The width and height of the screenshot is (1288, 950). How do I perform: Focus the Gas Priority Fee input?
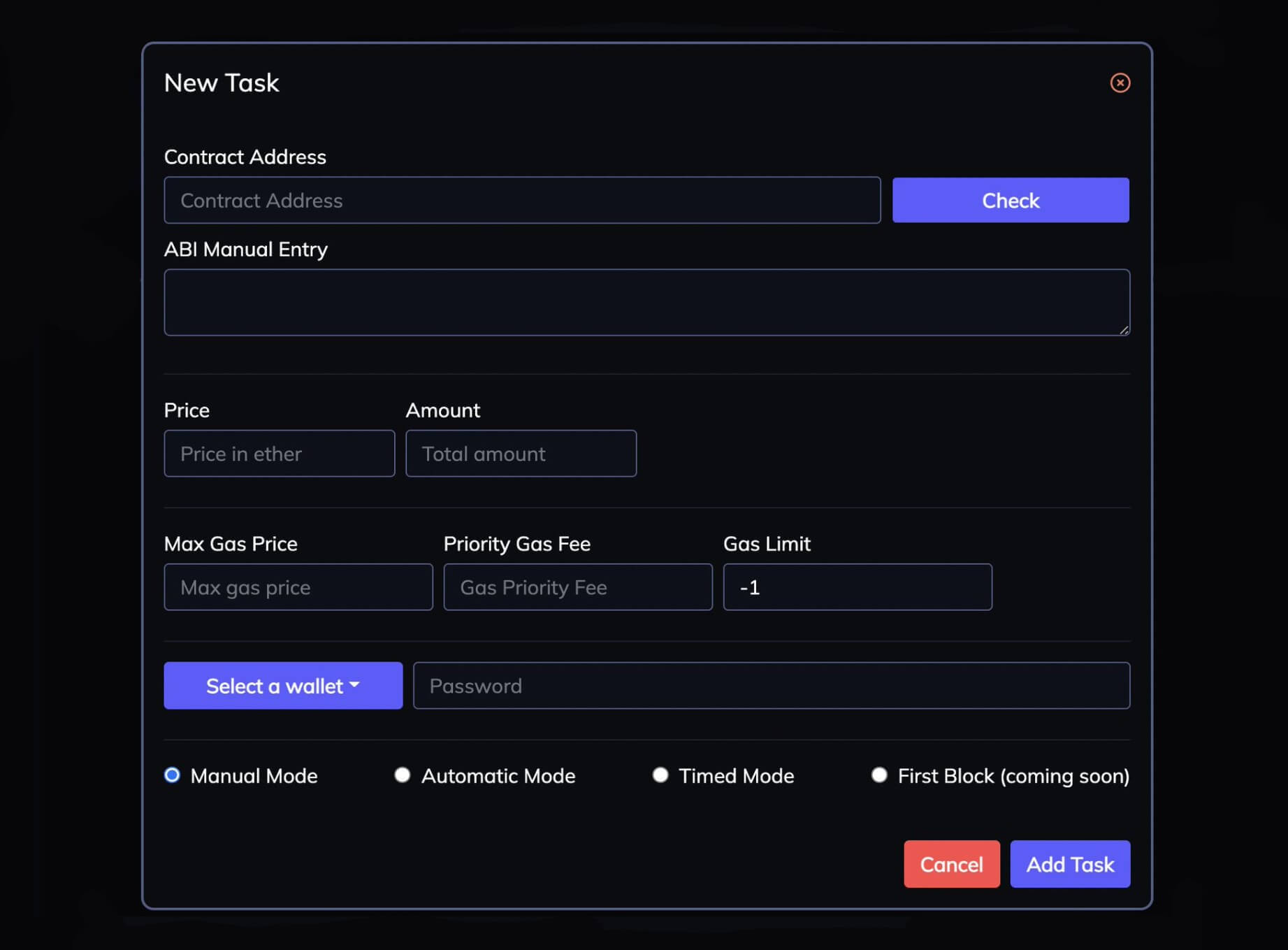pyautogui.click(x=577, y=587)
